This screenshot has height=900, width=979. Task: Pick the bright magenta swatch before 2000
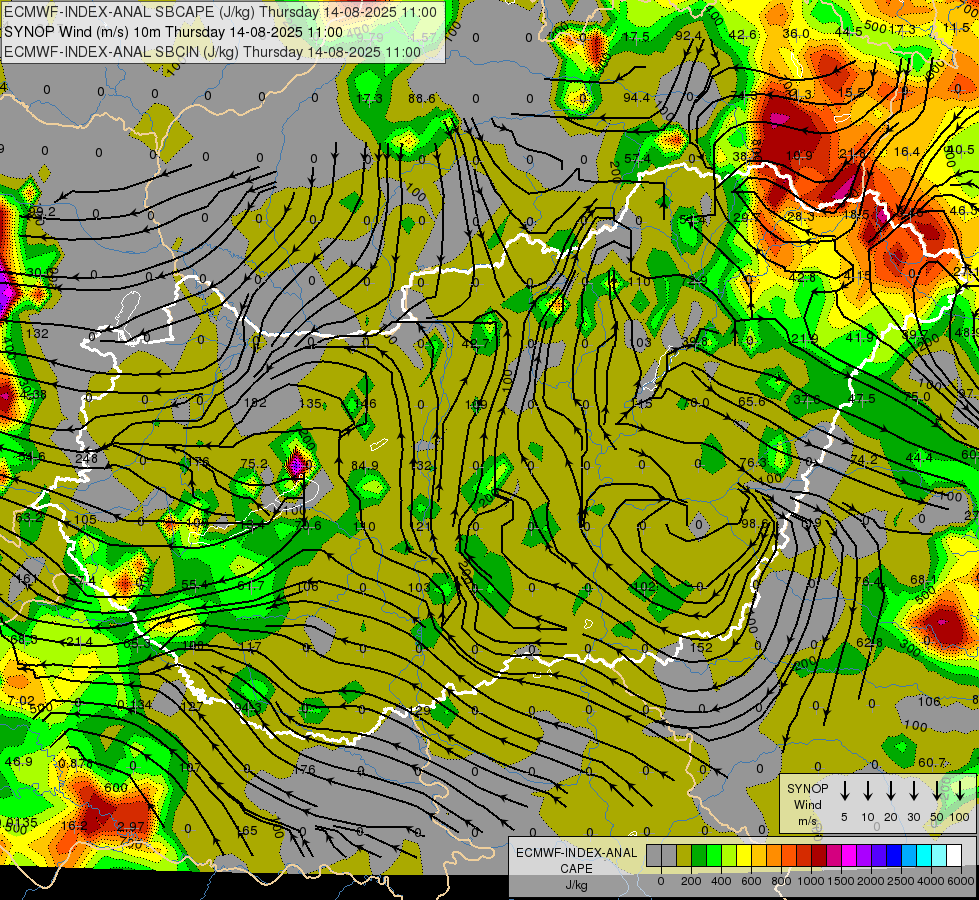pyautogui.click(x=849, y=856)
